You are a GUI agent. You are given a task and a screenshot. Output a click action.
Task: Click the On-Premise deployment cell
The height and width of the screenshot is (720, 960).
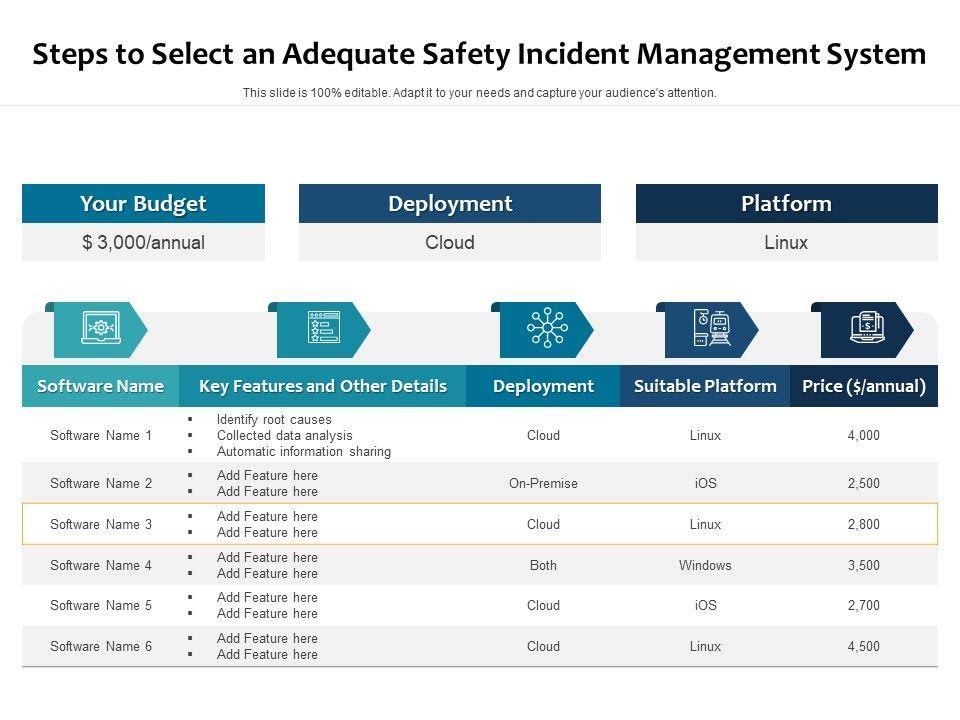543,483
